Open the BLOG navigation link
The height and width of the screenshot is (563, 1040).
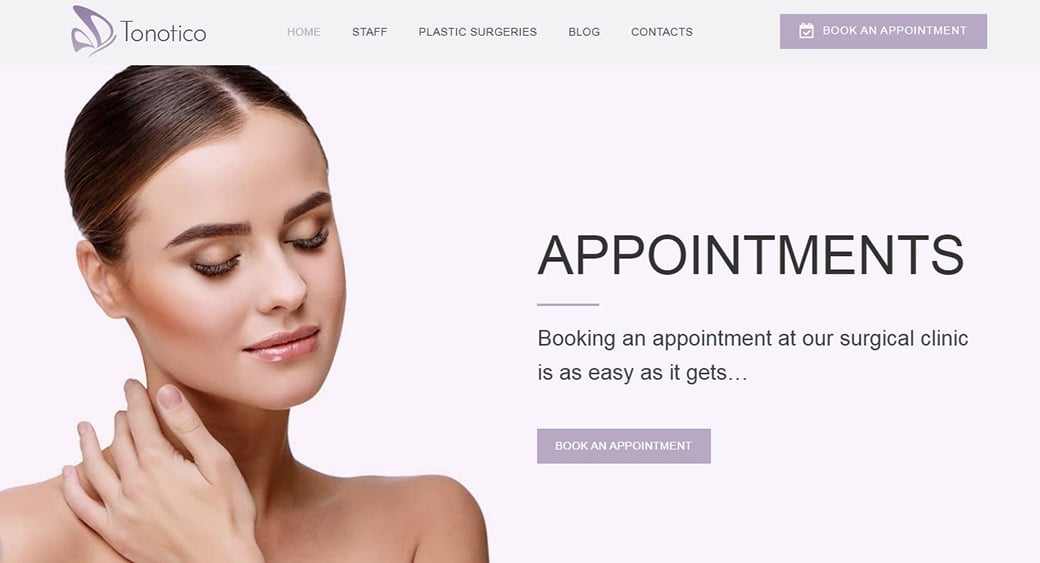(584, 32)
